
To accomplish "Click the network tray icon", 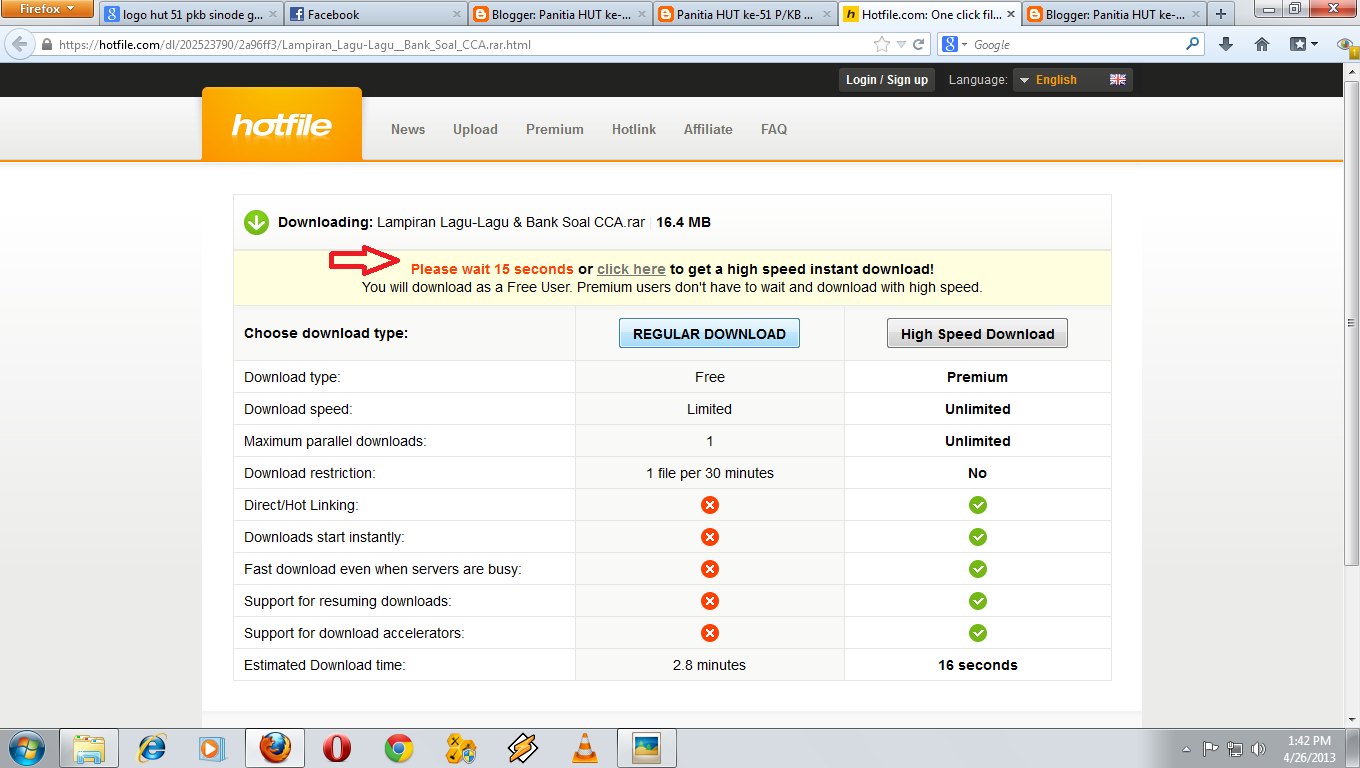I will click(x=1235, y=748).
